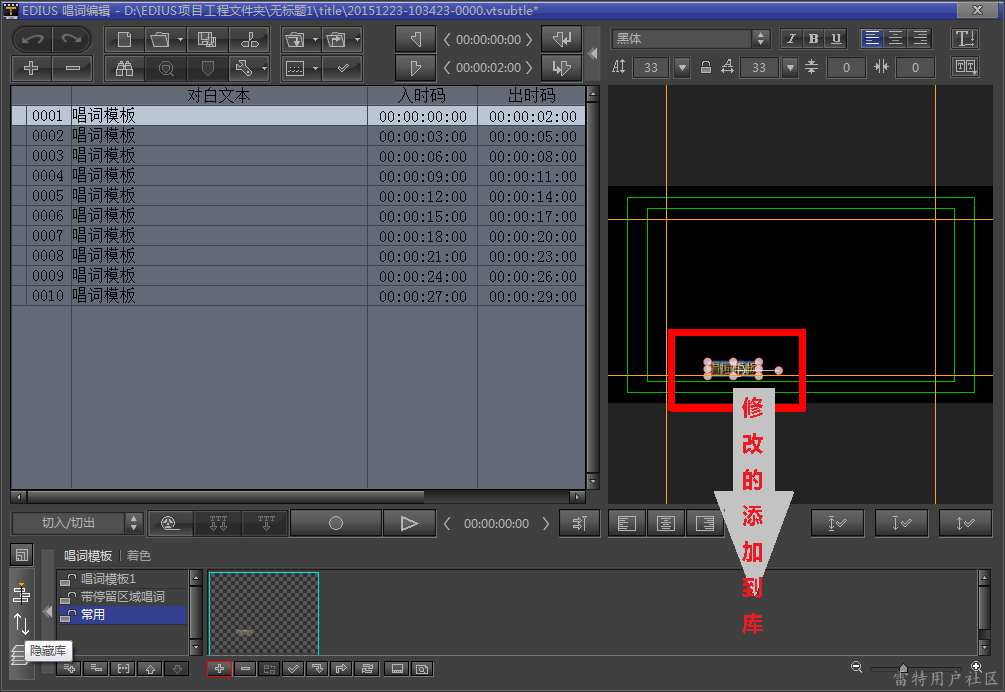This screenshot has height=692, width=1005.
Task: Click the save subtitle file icon
Action: click(x=207, y=40)
